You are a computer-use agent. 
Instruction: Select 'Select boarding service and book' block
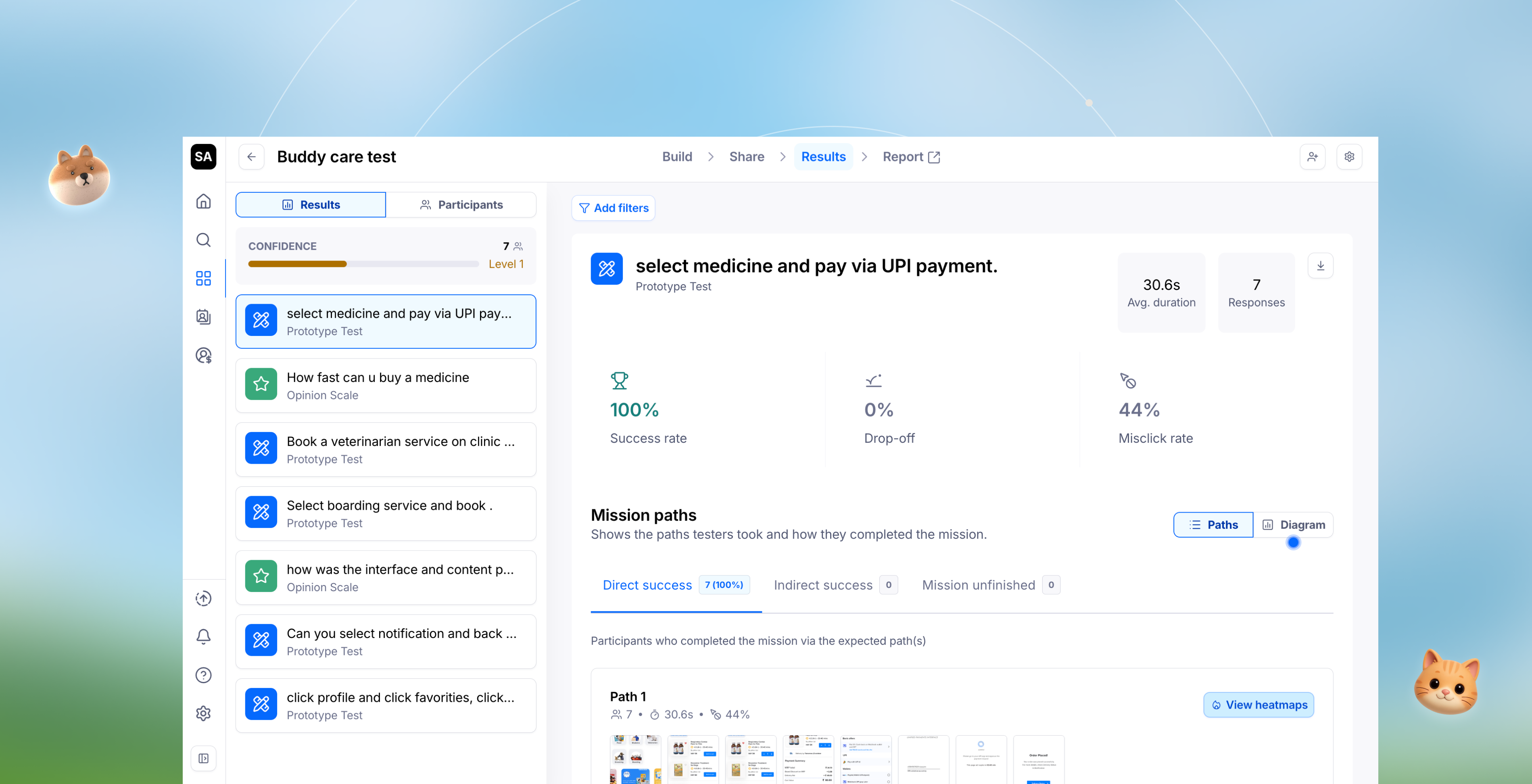pos(385,513)
